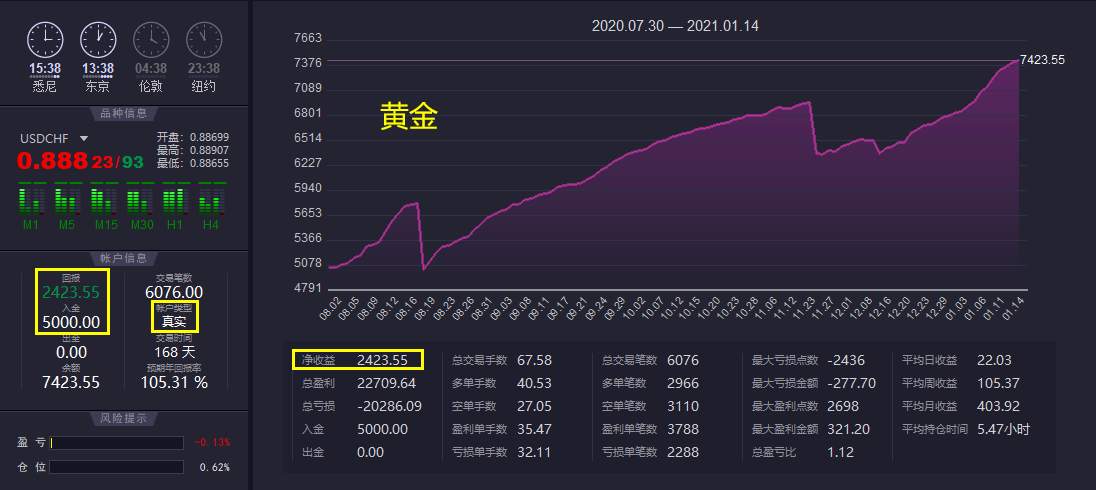This screenshot has height=490, width=1096.
Task: Click the New York clock icon
Action: point(204,40)
